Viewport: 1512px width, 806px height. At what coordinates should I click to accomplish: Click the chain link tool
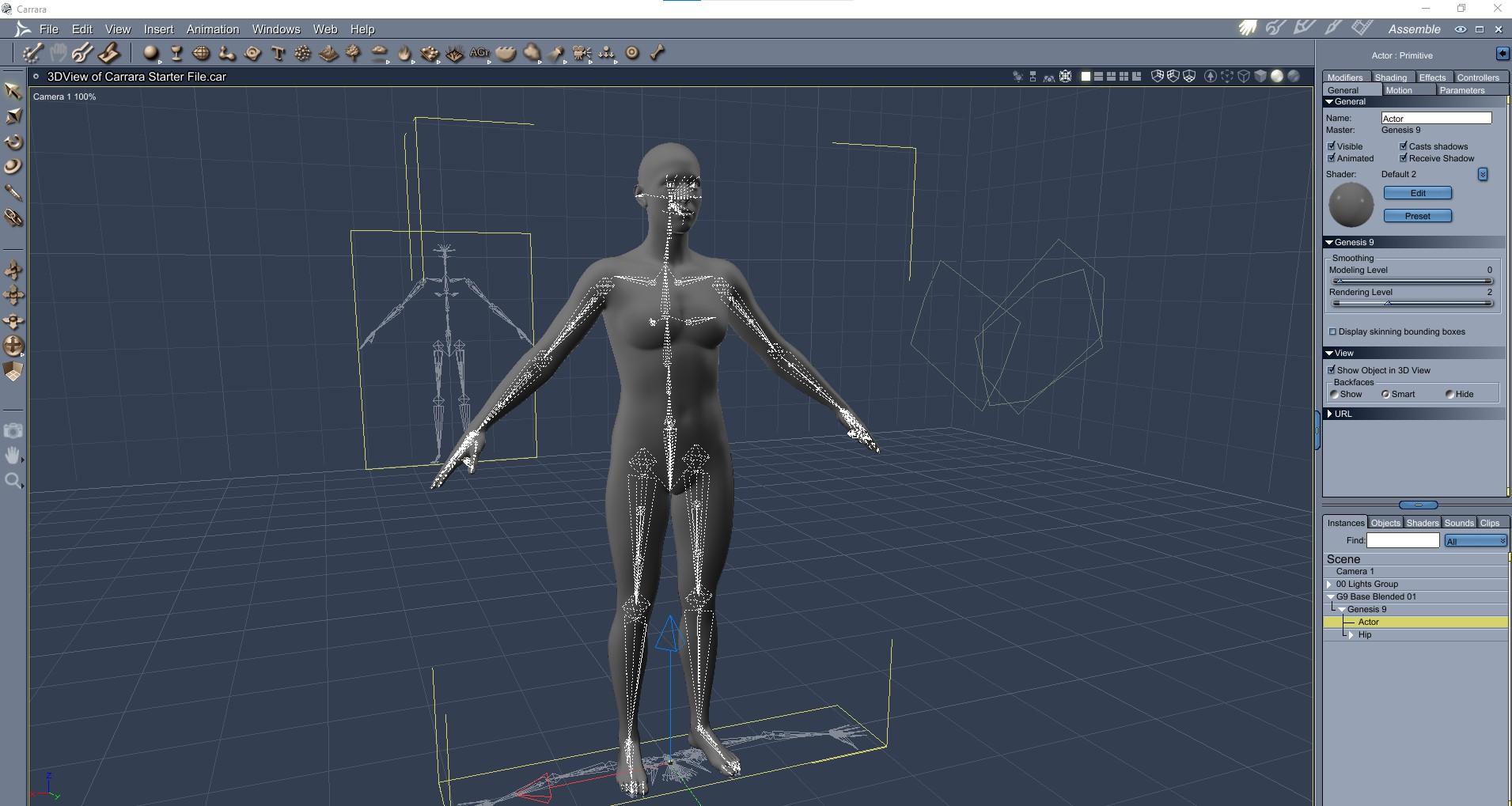coord(13,218)
